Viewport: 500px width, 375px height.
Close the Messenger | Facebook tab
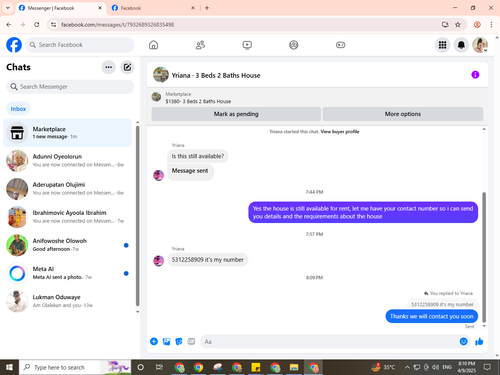coord(100,8)
